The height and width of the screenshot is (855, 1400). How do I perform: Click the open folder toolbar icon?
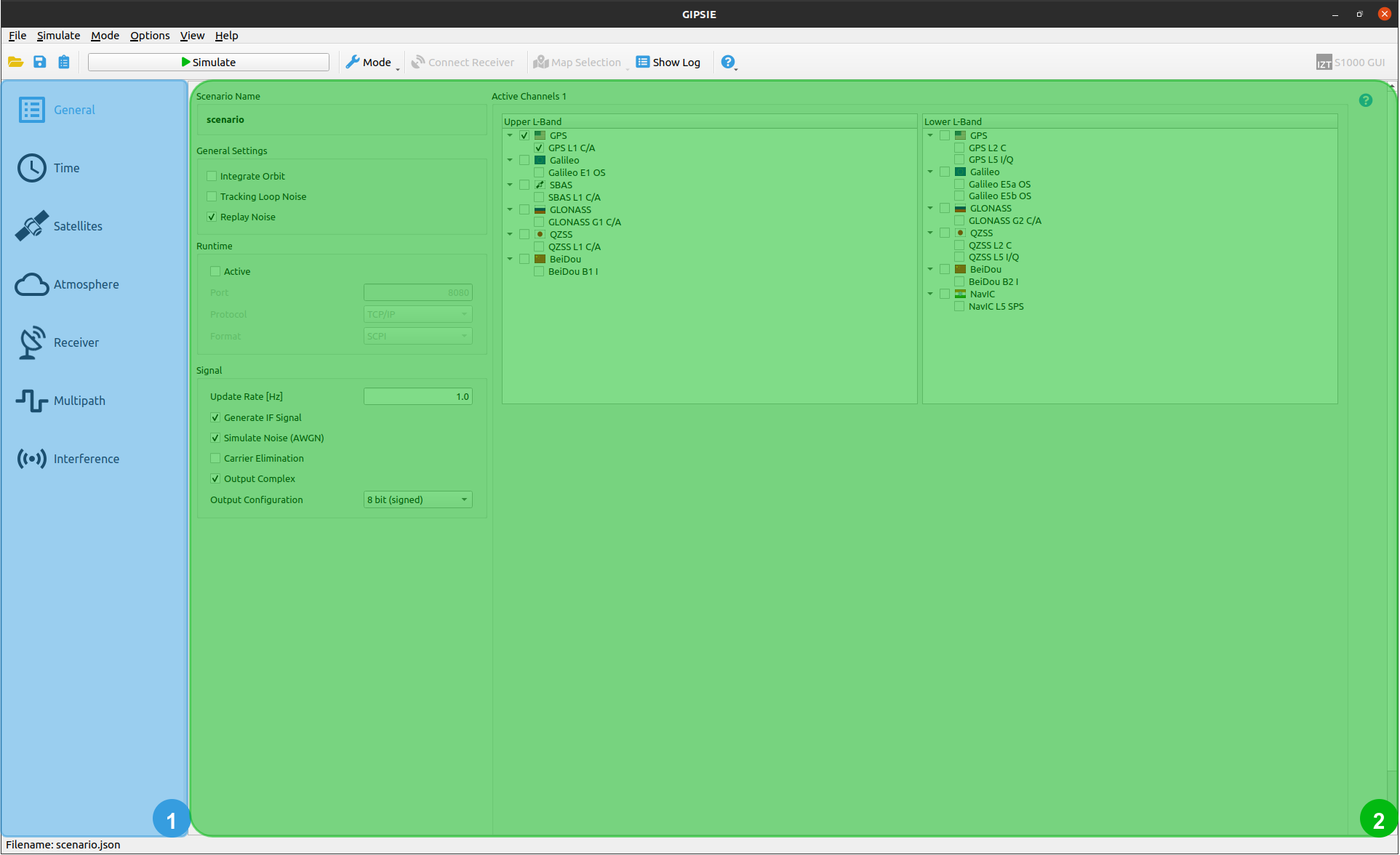pos(15,63)
